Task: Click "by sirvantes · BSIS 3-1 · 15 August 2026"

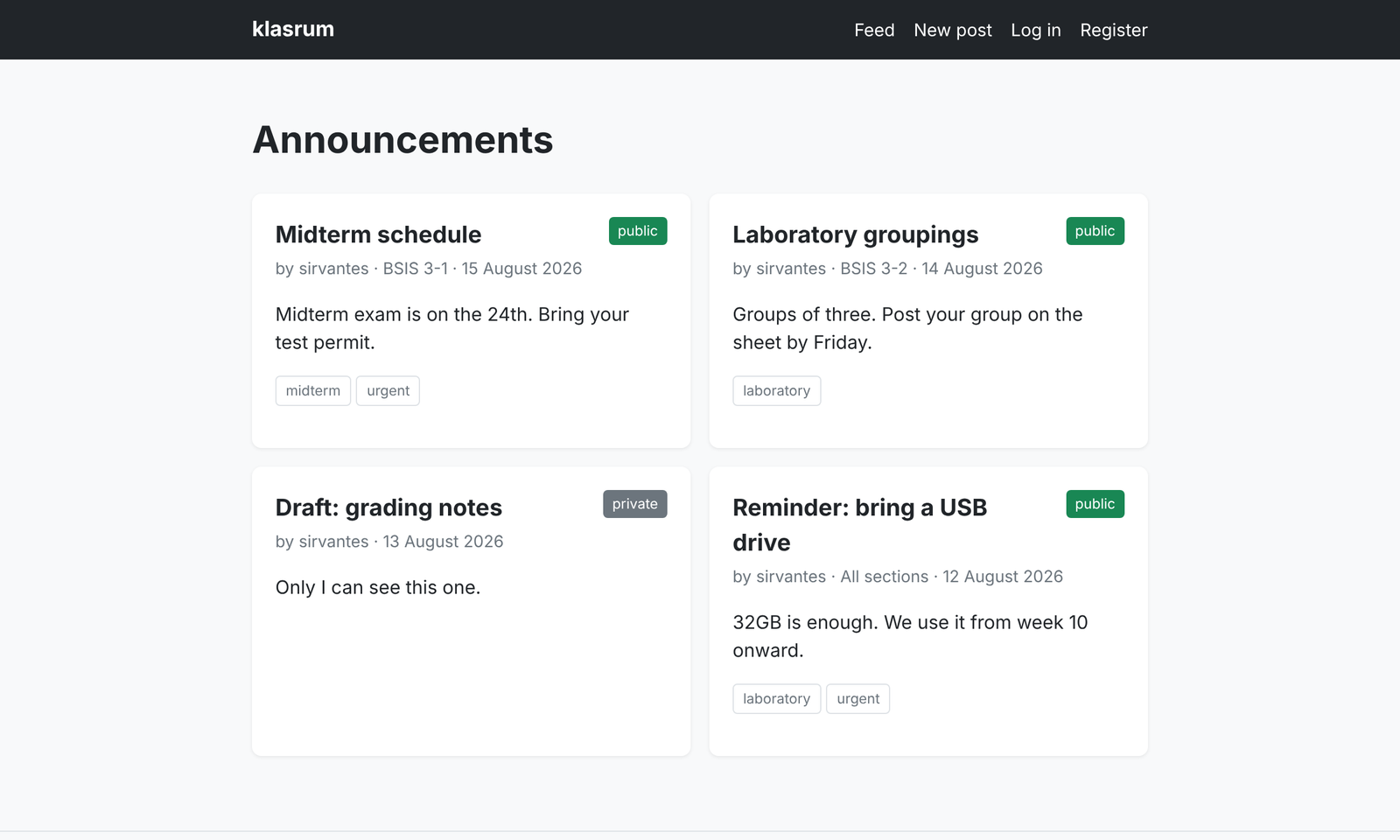Action: pos(429,269)
